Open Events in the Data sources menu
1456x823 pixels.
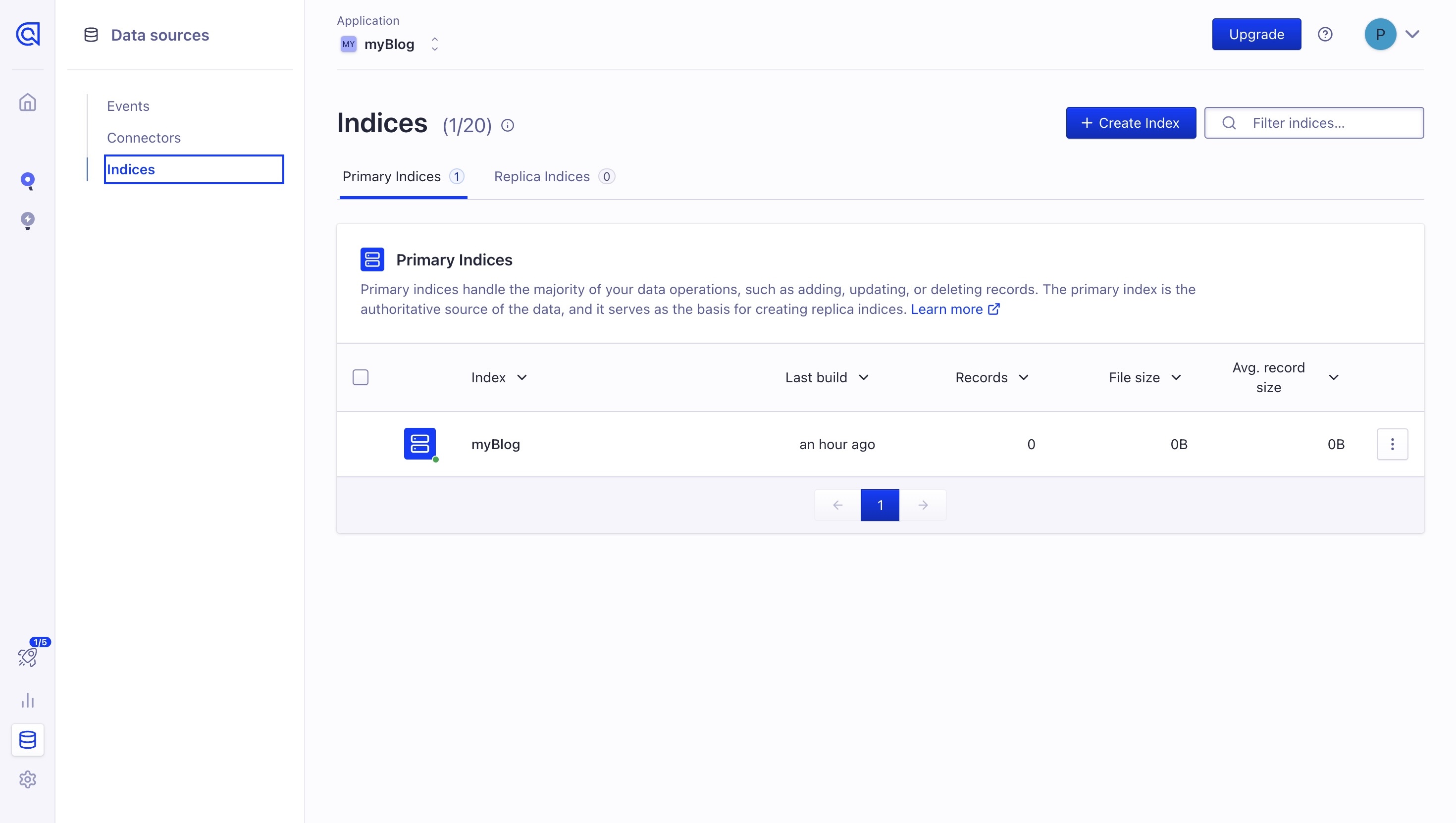click(x=128, y=106)
